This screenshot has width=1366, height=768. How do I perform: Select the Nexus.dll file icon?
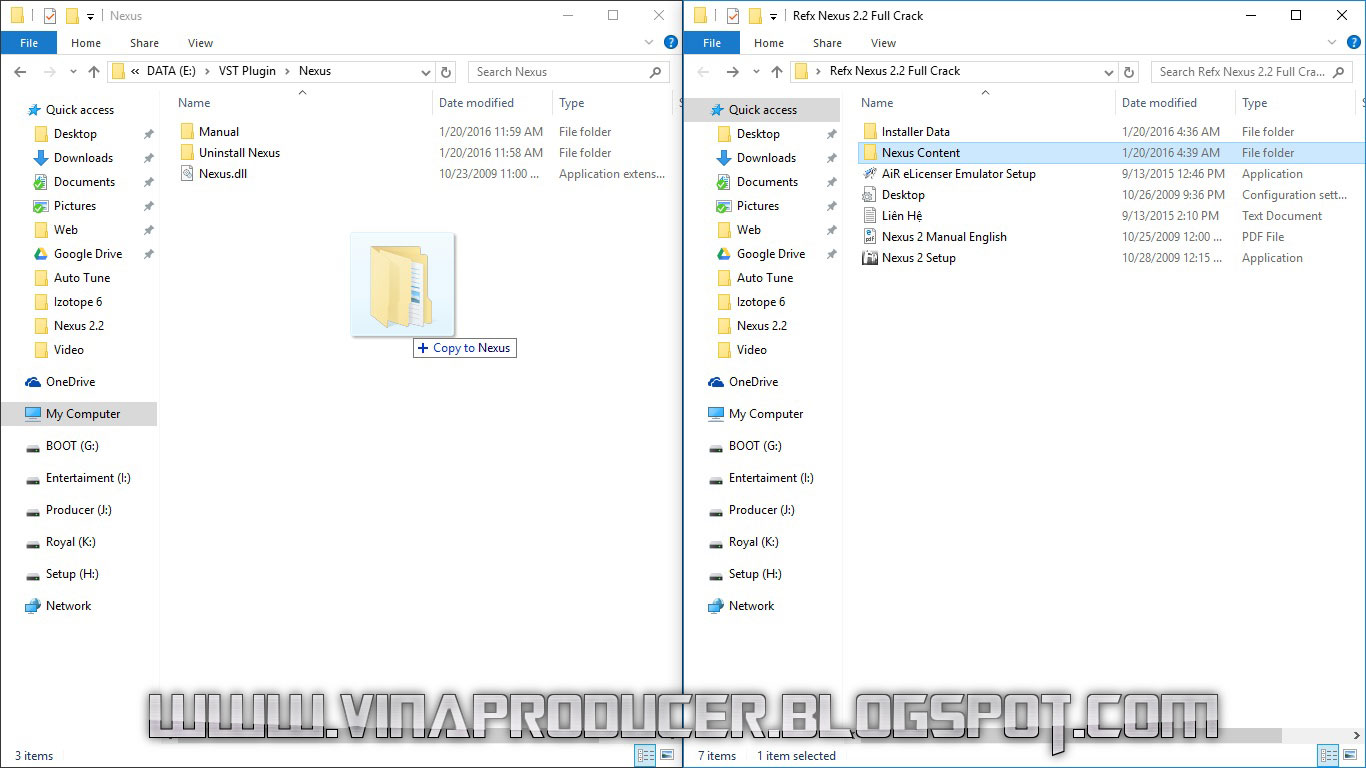(187, 174)
